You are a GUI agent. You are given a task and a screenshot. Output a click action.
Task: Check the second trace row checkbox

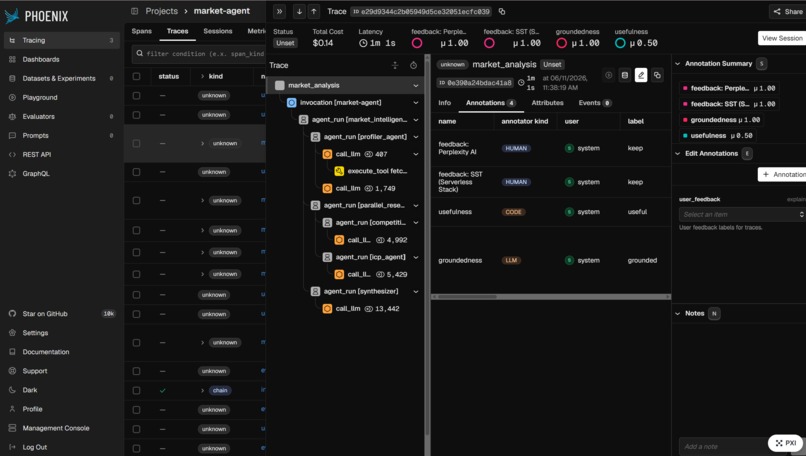[136, 115]
